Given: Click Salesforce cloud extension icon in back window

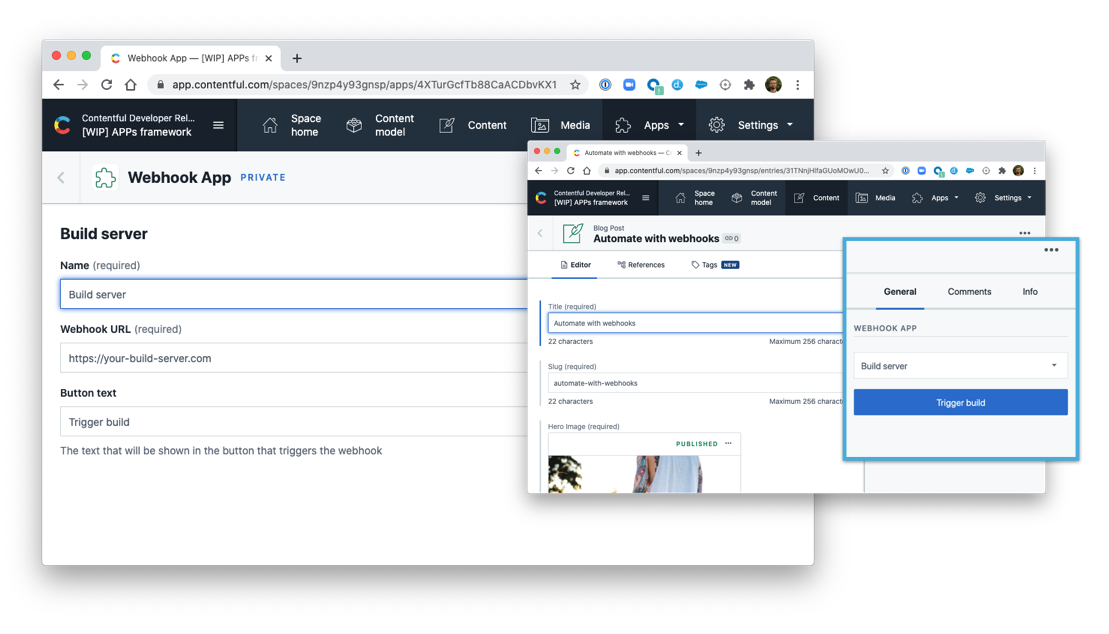Looking at the screenshot, I should (x=701, y=85).
